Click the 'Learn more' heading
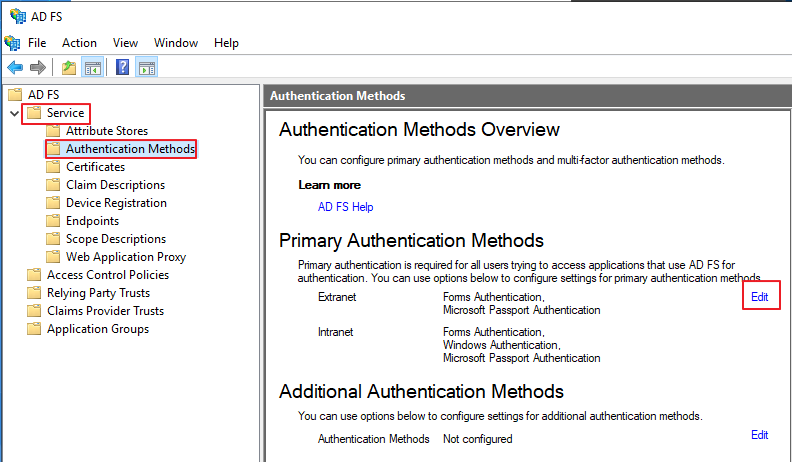The width and height of the screenshot is (792, 462). point(329,185)
